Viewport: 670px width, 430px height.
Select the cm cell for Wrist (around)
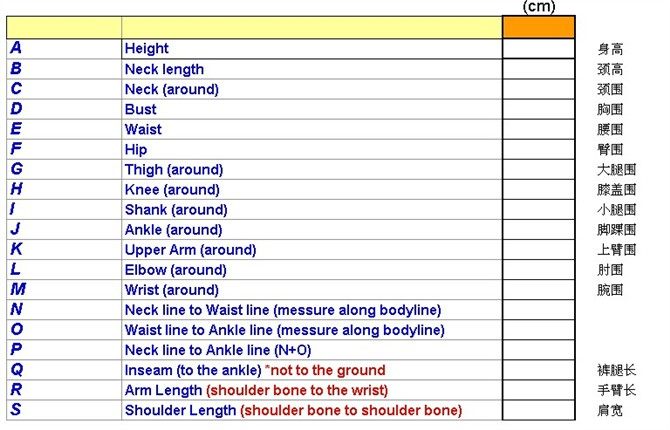[539, 290]
